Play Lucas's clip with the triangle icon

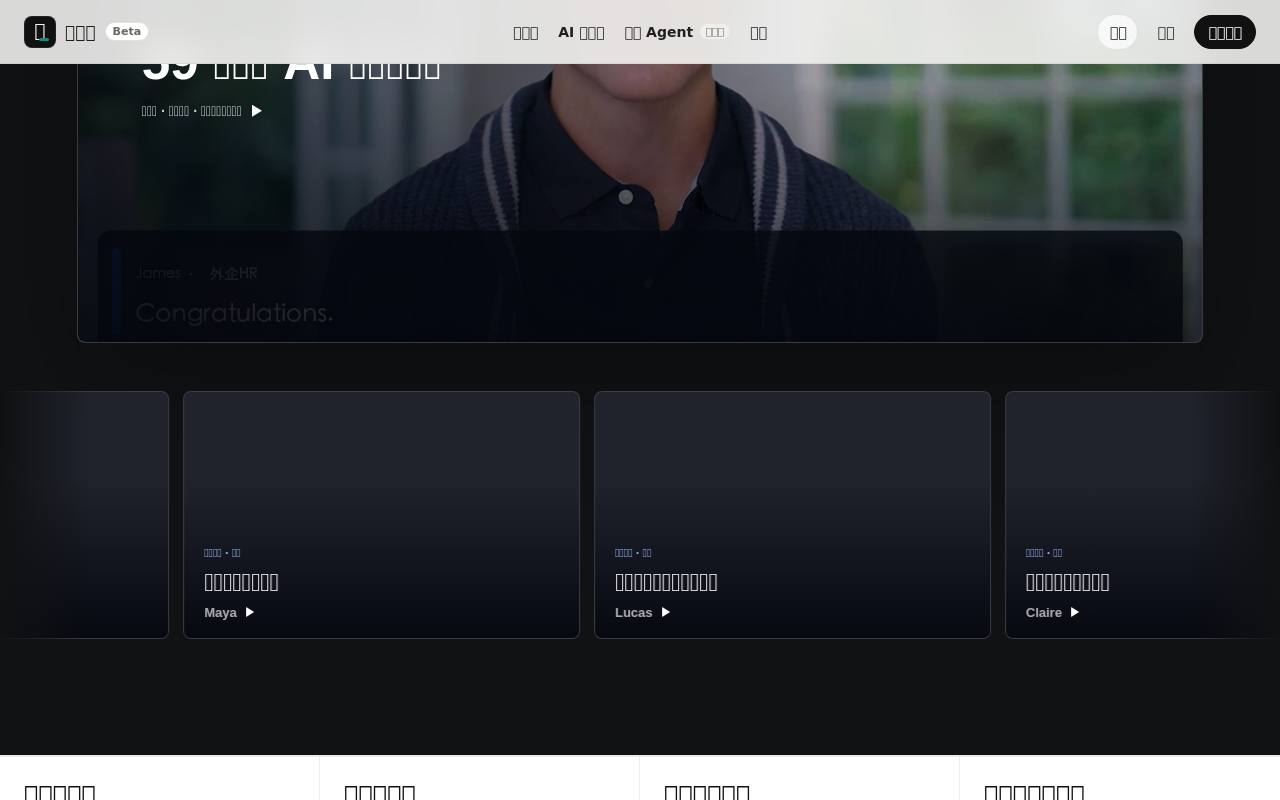[666, 612]
